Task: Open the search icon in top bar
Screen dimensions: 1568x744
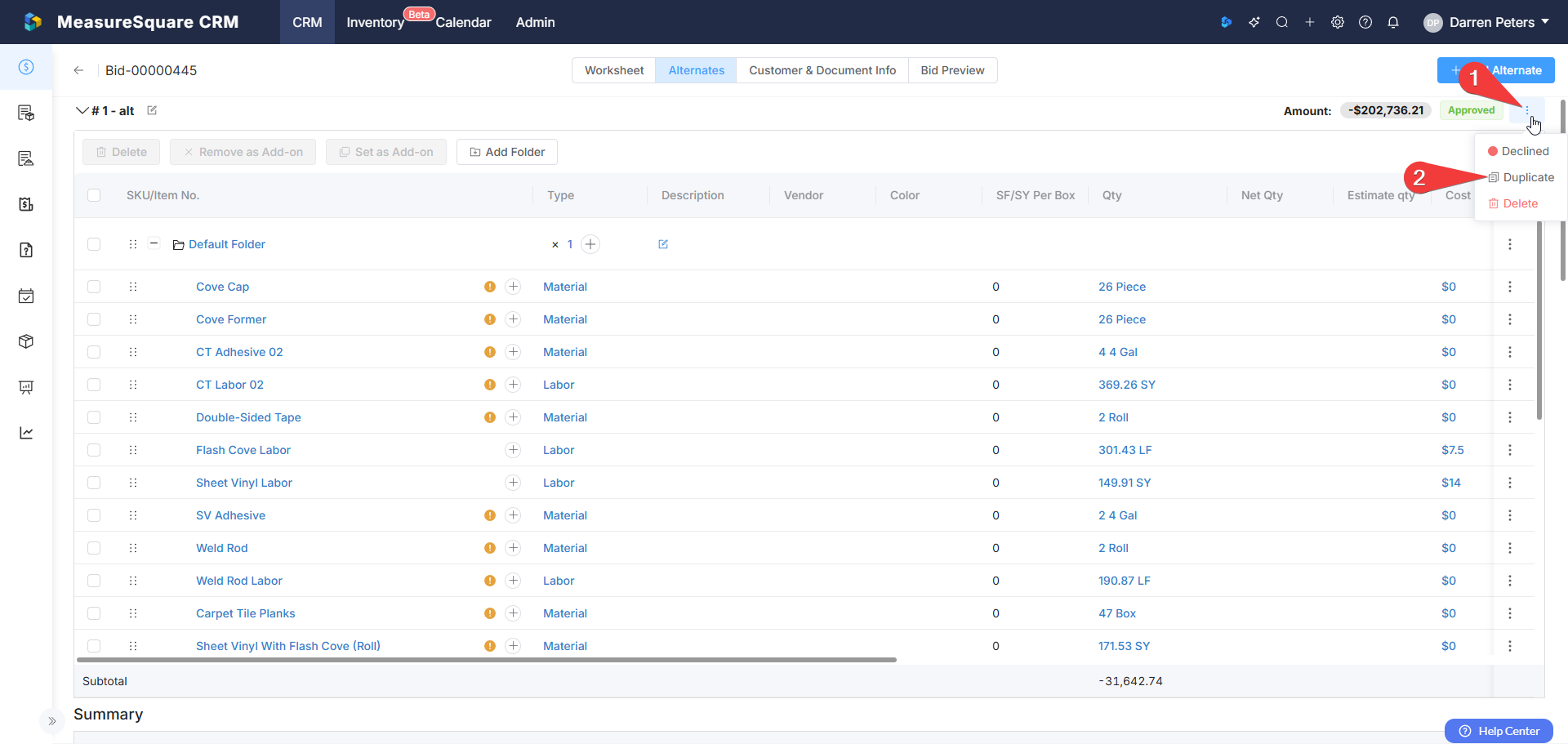Action: [1282, 22]
